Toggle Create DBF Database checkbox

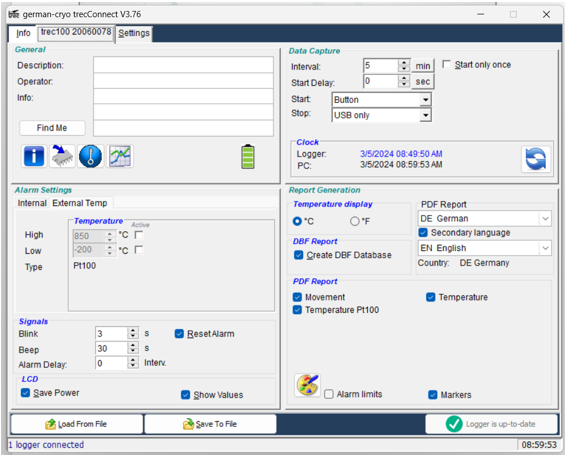(298, 255)
